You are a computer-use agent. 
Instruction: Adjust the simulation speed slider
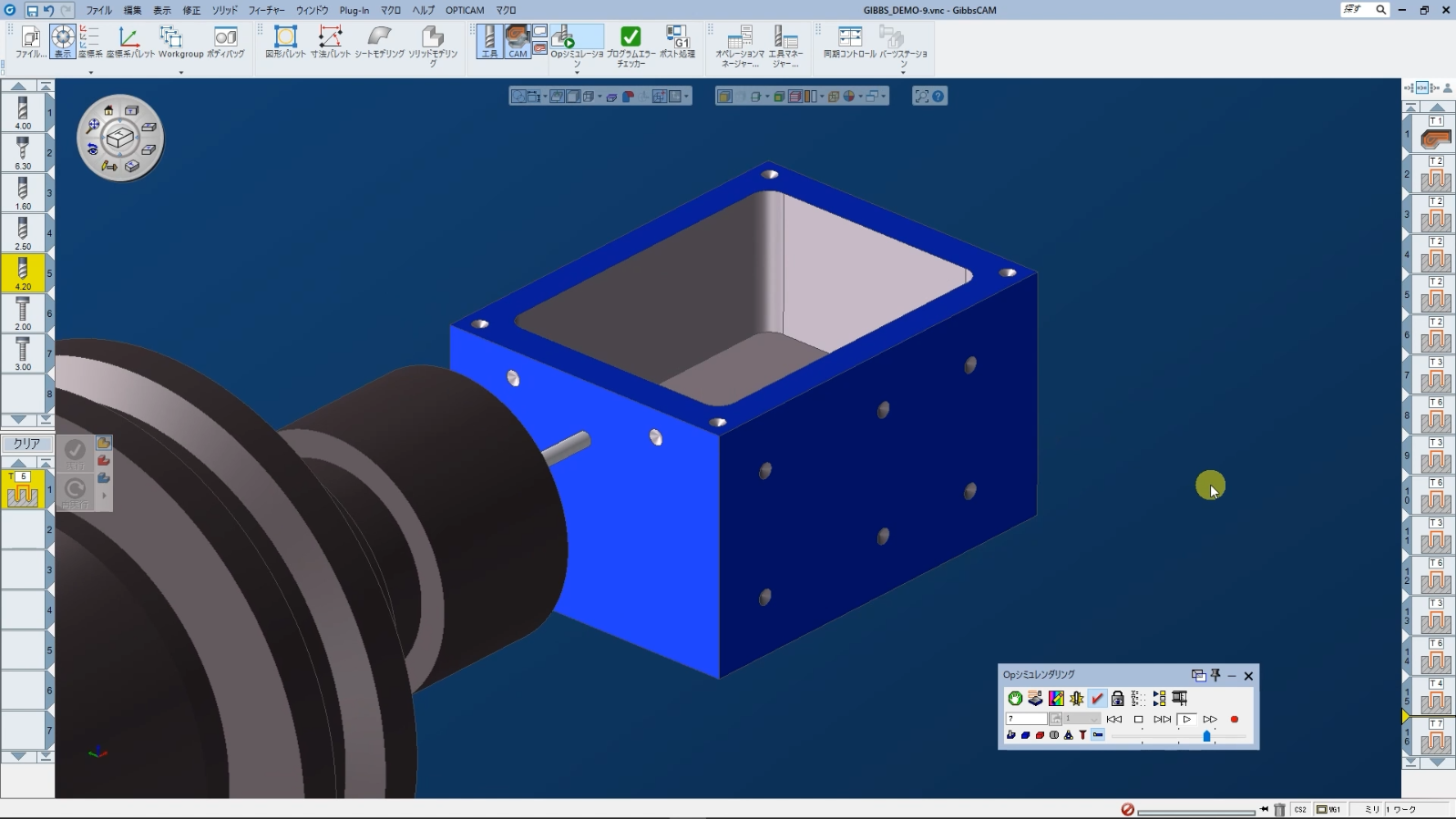pos(1206,735)
